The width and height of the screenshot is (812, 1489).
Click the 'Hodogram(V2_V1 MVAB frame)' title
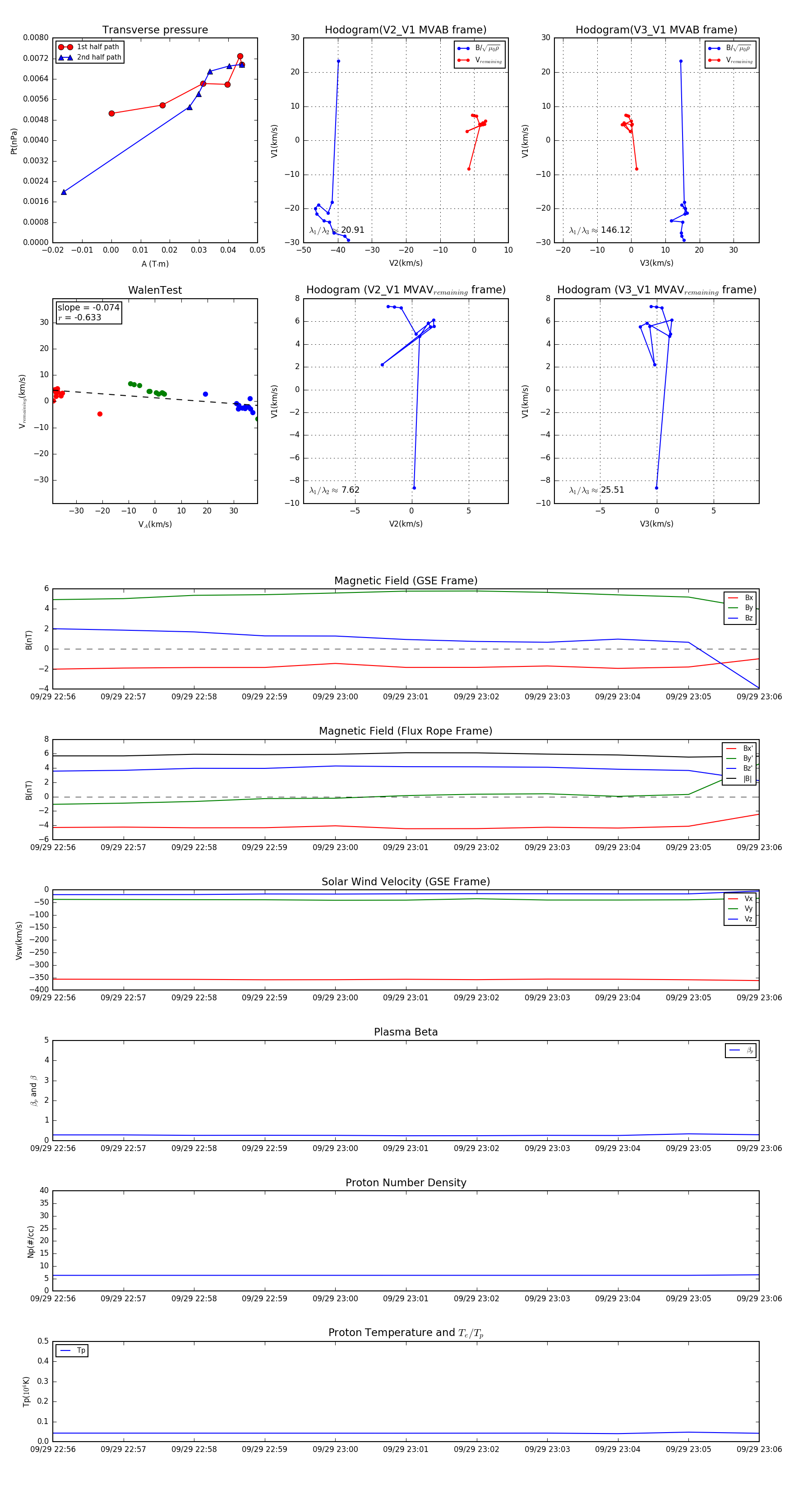[406, 29]
